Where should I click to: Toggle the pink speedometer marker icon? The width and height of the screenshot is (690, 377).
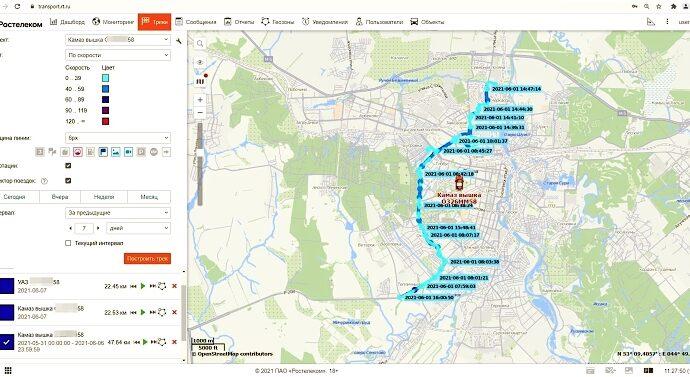[77, 152]
